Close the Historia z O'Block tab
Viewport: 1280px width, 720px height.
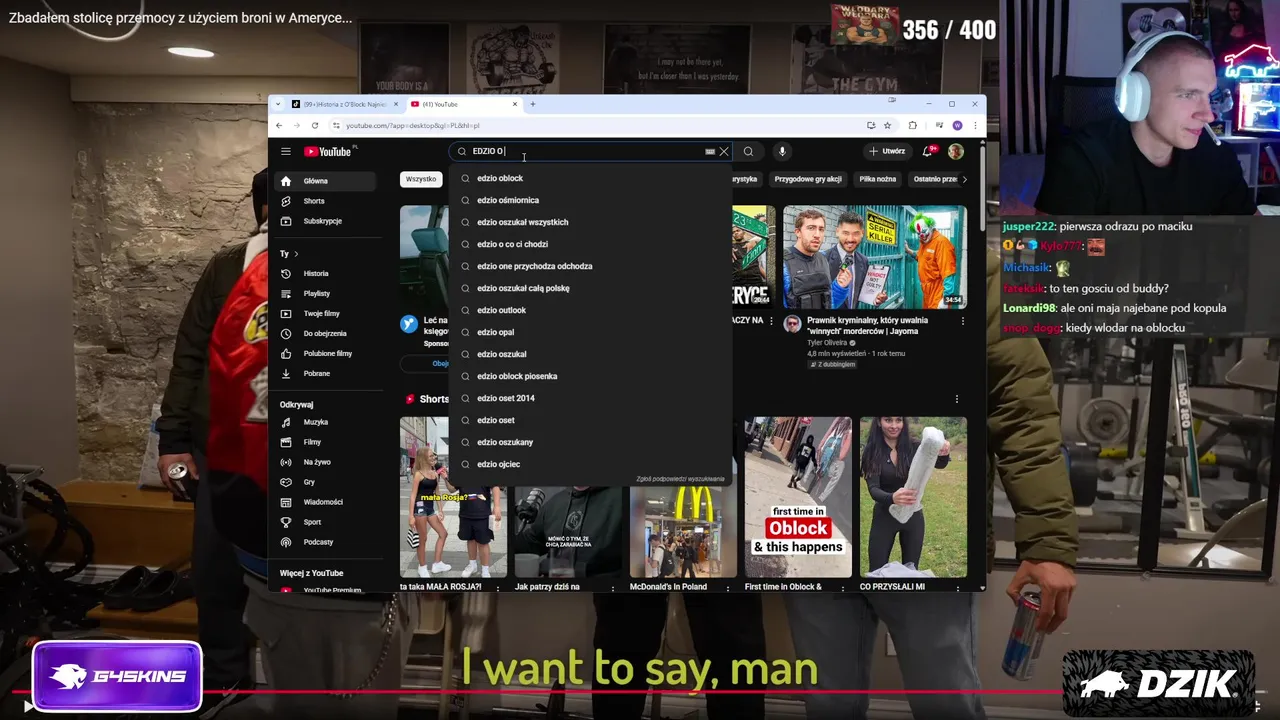point(396,104)
